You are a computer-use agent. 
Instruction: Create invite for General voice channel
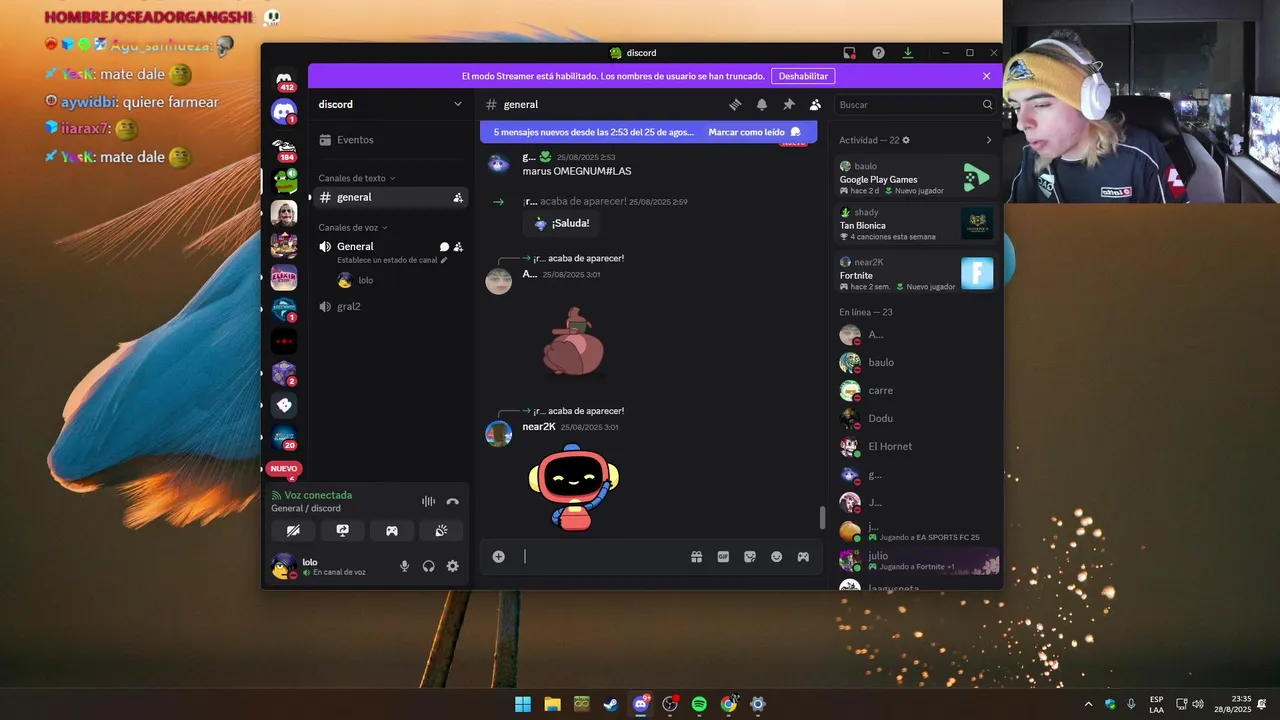[x=458, y=247]
